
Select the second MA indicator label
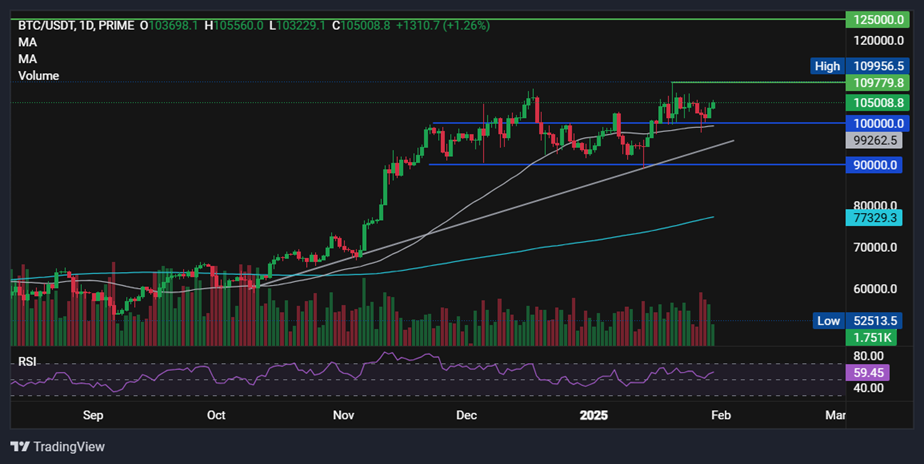(27, 59)
